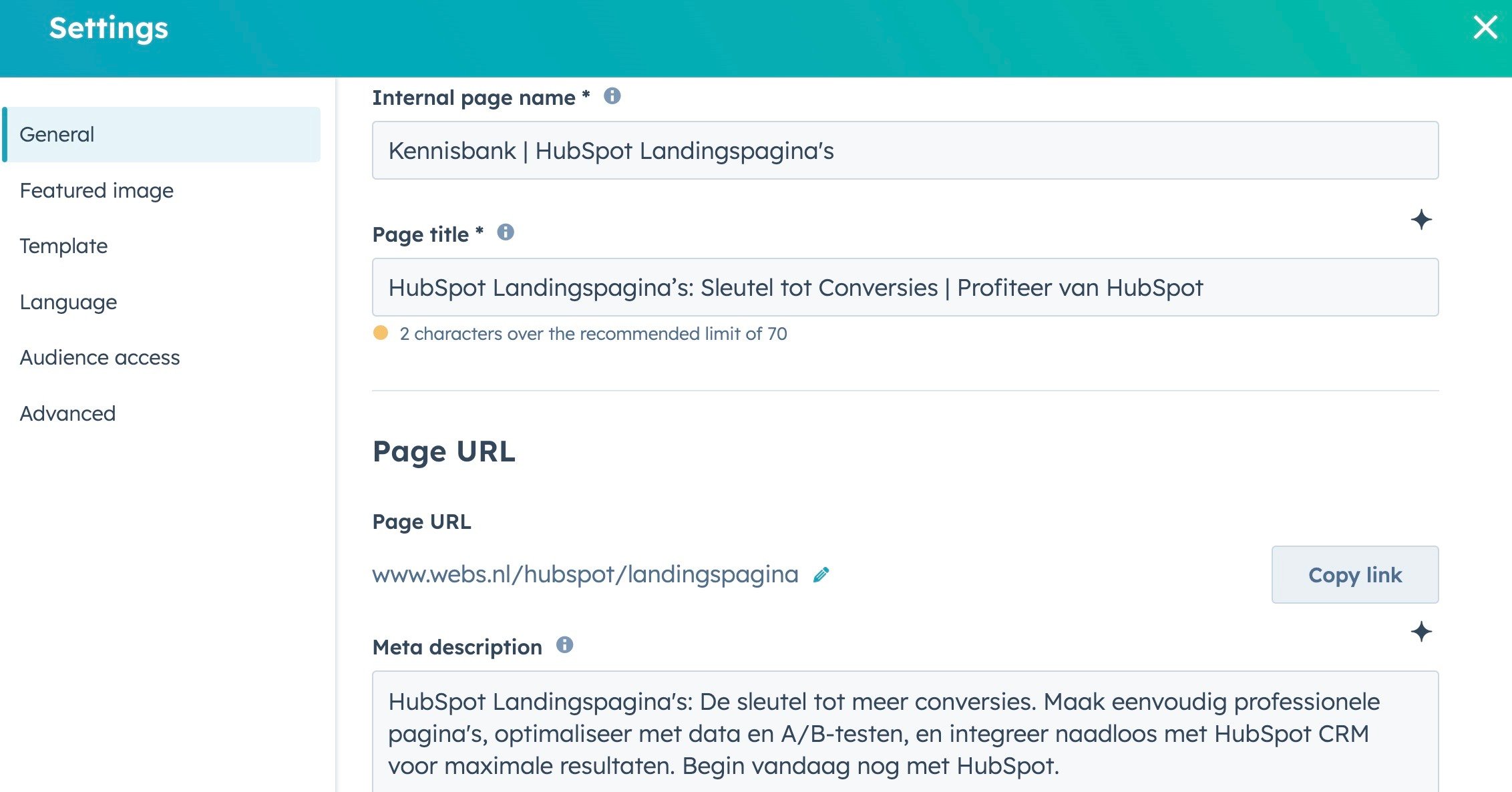Click the AI sparkle icon near Page title
This screenshot has width=1512, height=792.
pyautogui.click(x=1420, y=220)
